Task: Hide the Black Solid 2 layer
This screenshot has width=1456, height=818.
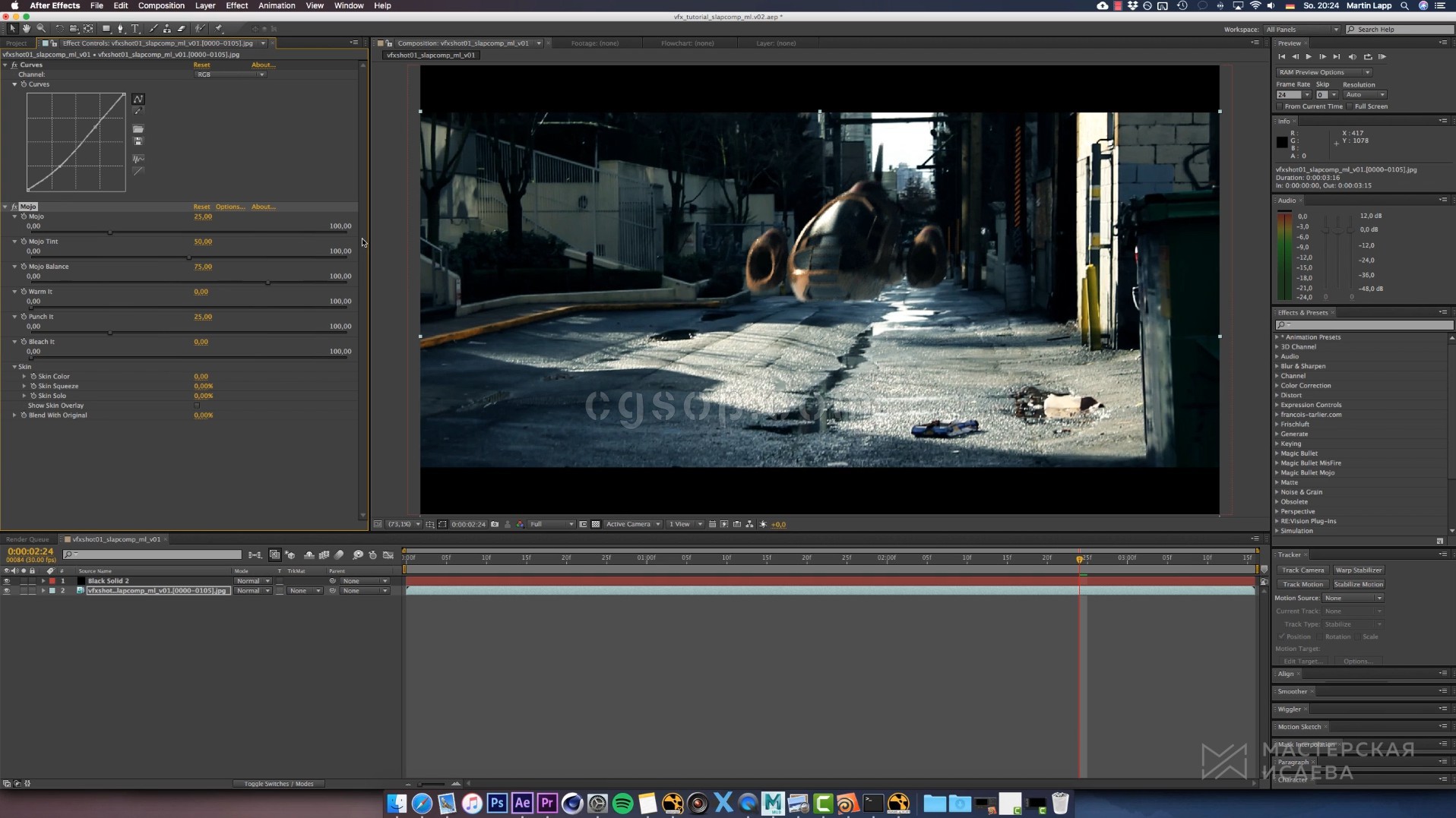Action: (7, 581)
